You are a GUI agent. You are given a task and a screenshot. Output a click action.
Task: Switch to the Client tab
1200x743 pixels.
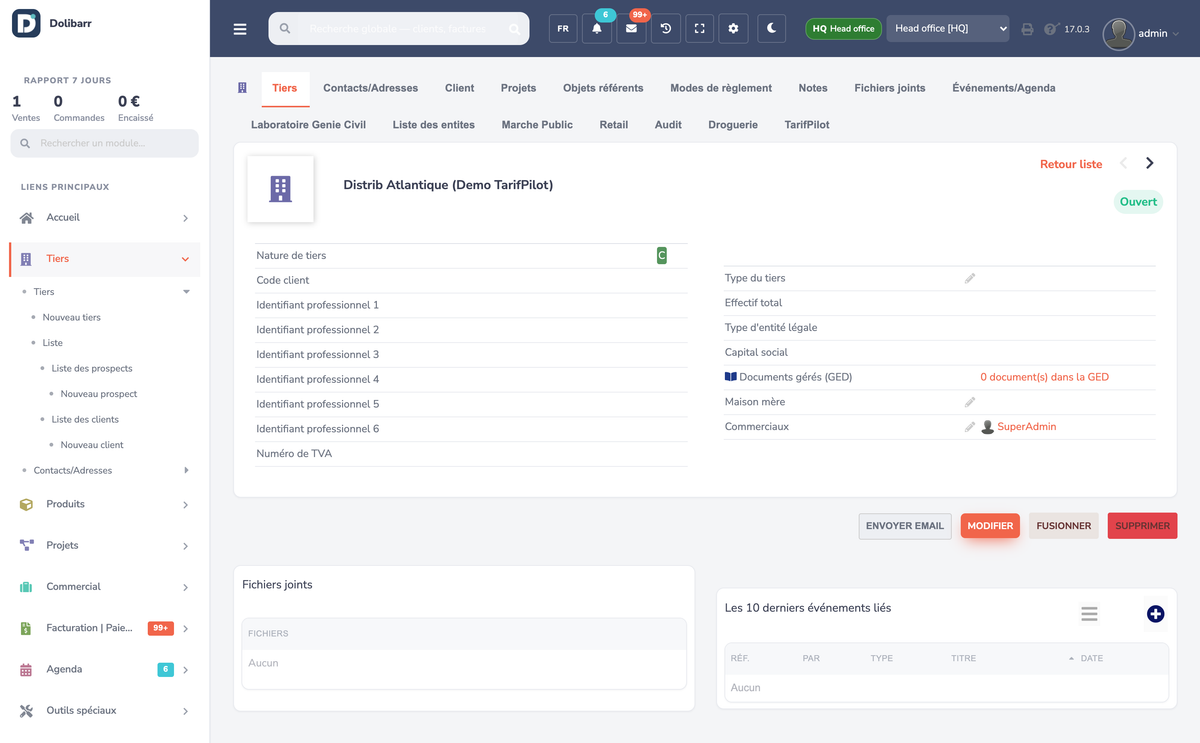click(460, 88)
